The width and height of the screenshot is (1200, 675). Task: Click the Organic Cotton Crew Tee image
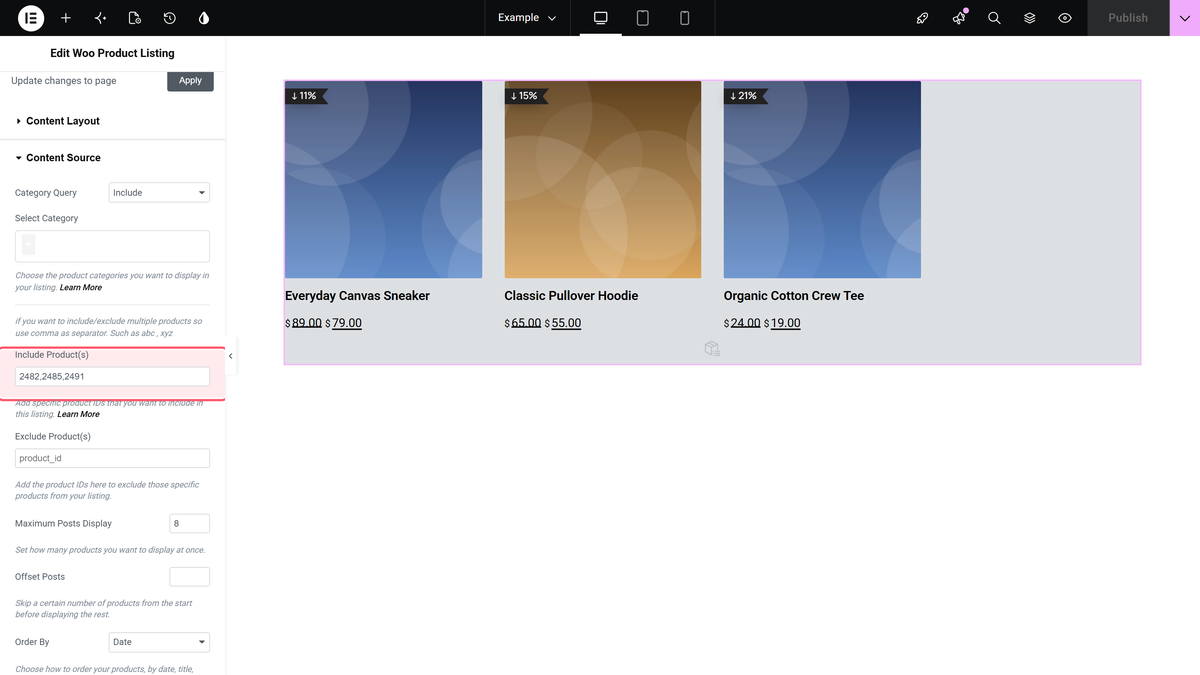pyautogui.click(x=822, y=180)
